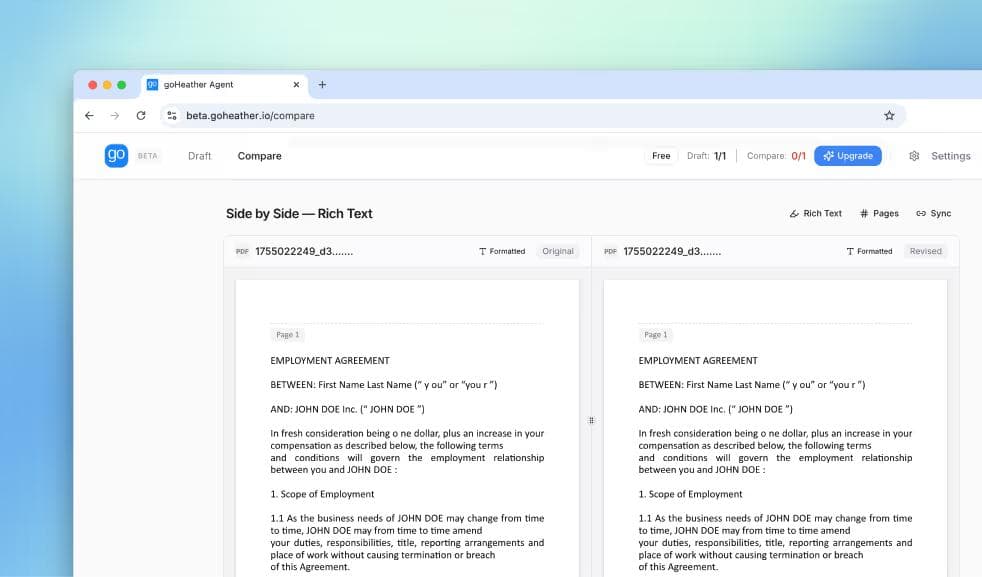982x577 pixels.
Task: Click the Upgrade button
Action: point(847,156)
